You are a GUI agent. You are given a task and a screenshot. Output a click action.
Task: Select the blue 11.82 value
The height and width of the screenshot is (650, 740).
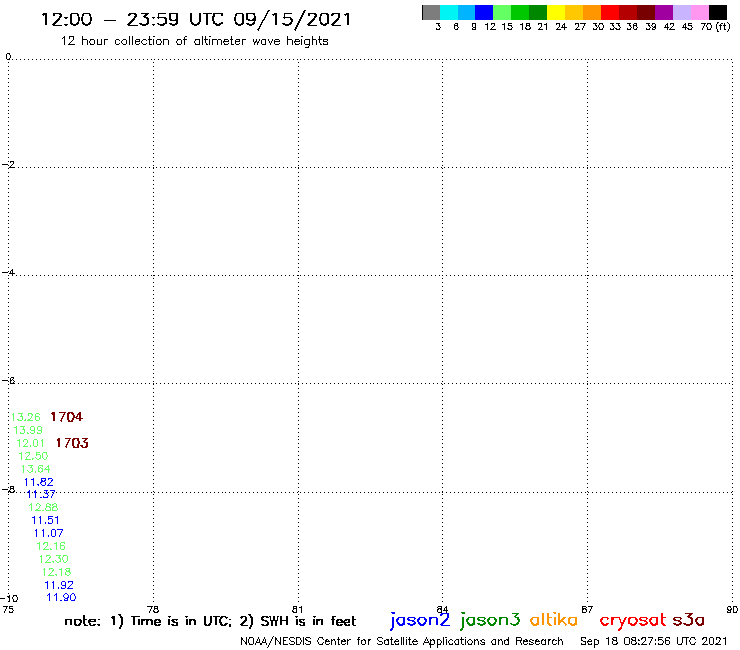[x=39, y=482]
